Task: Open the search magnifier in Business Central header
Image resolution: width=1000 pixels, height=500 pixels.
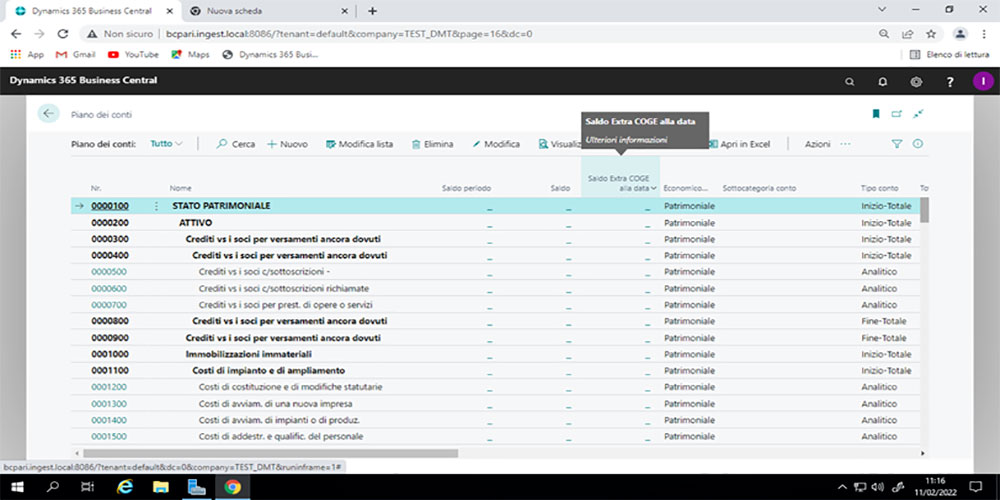Action: pyautogui.click(x=850, y=82)
